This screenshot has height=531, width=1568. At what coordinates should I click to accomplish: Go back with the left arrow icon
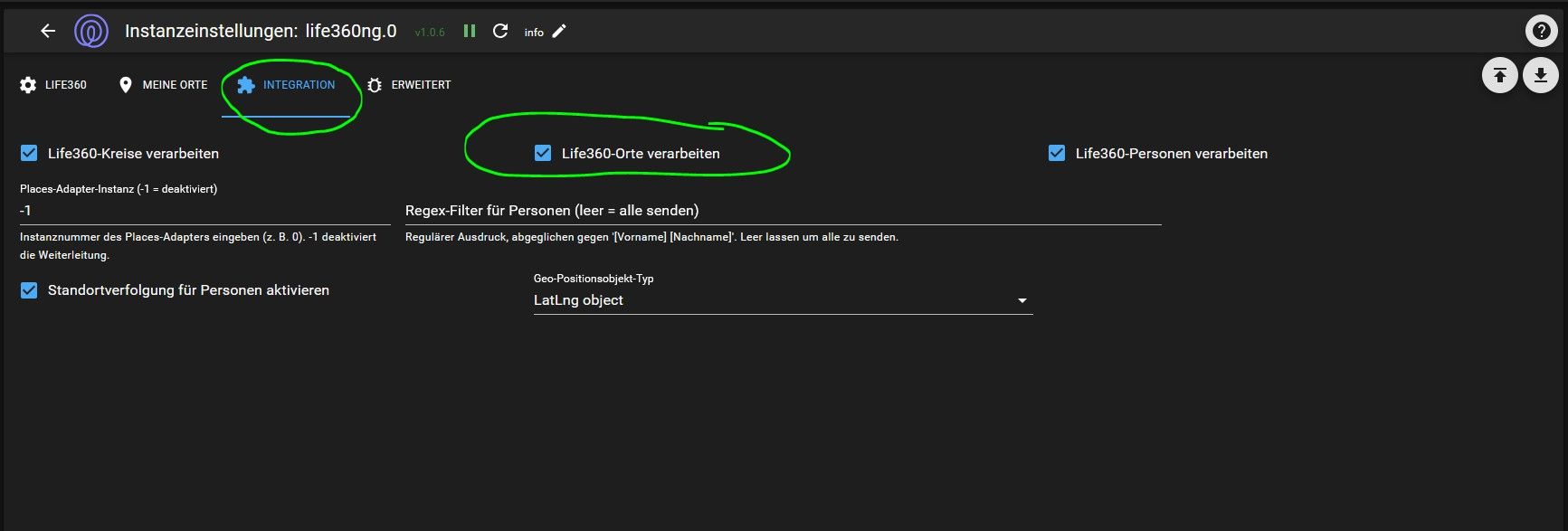pos(48,31)
